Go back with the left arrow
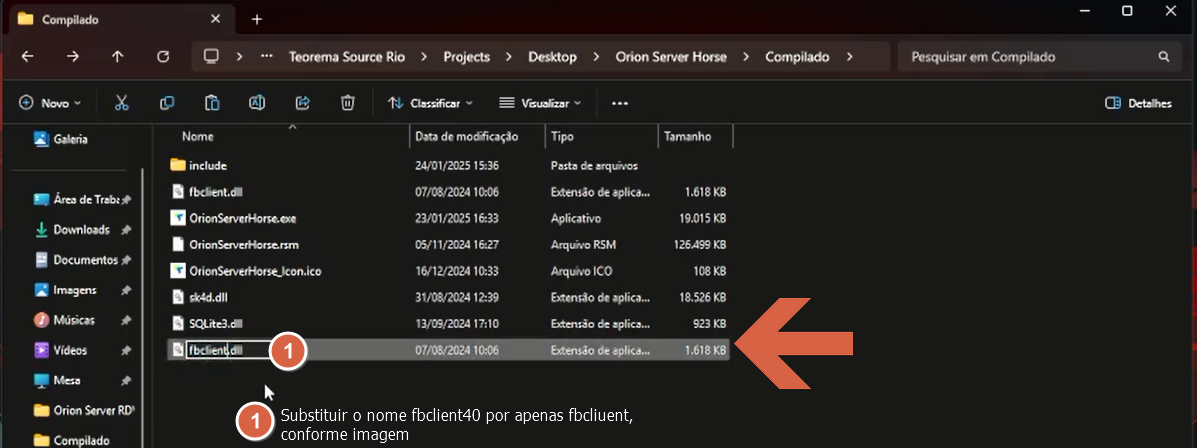 [x=27, y=56]
